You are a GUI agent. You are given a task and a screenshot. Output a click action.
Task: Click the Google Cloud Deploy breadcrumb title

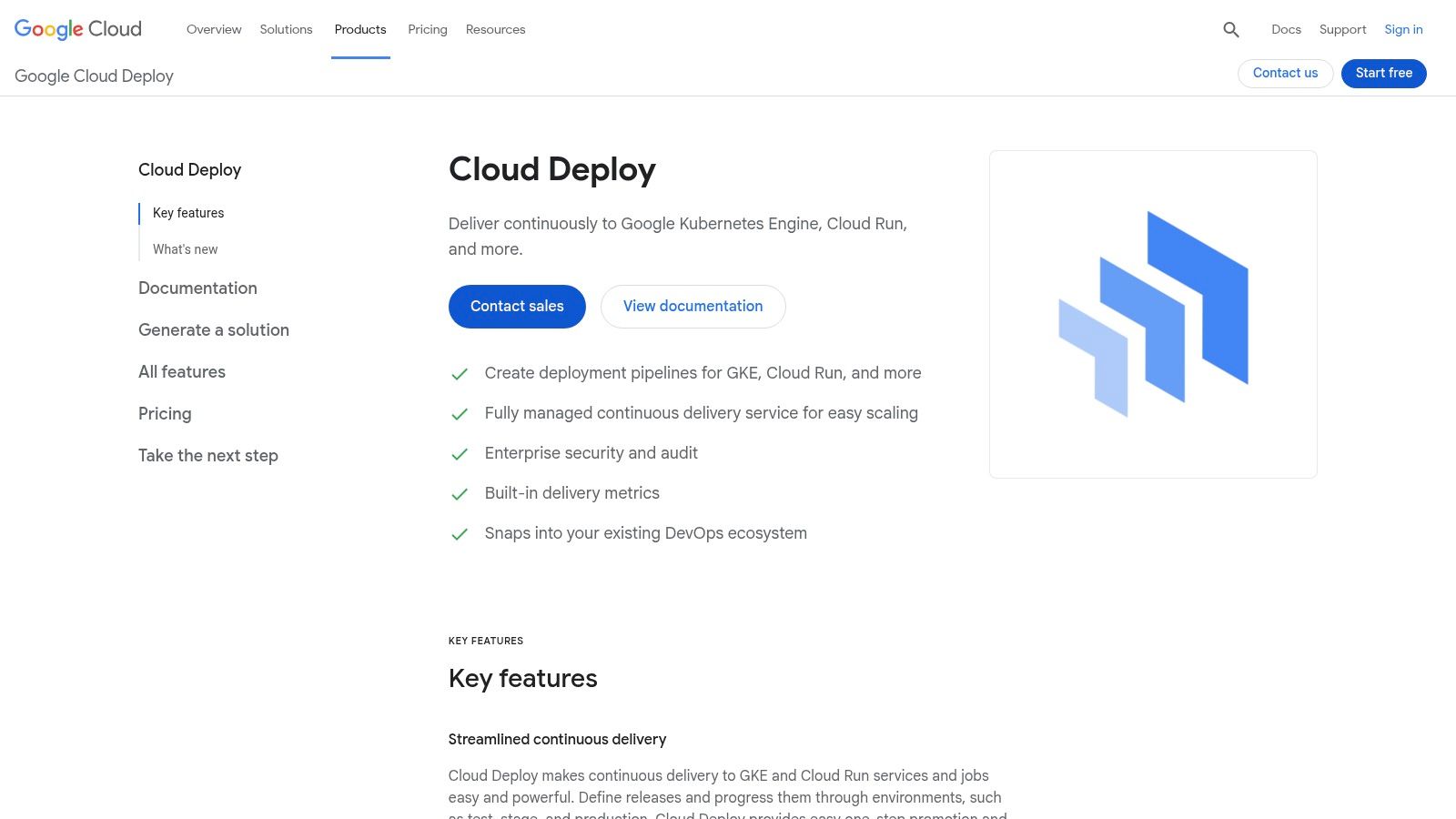94,76
